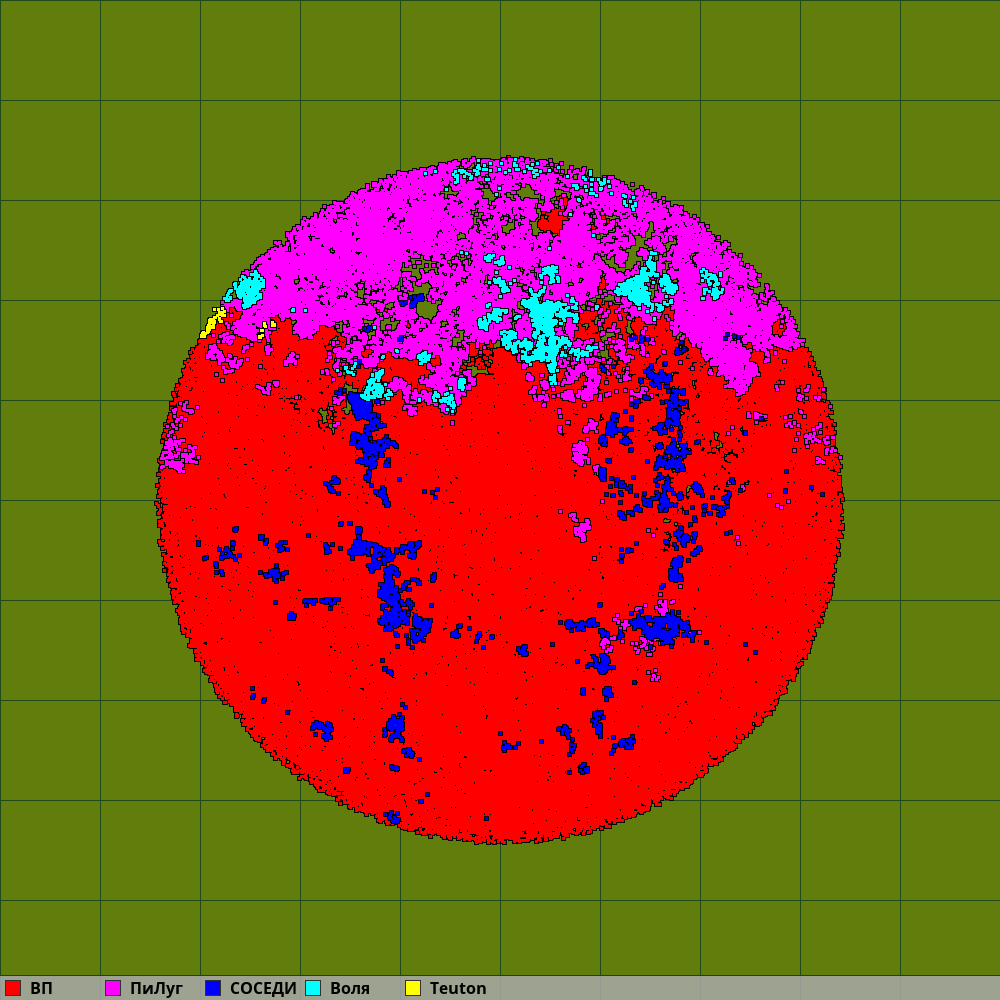Select the largest cyan Воля territory near map center

(540, 325)
